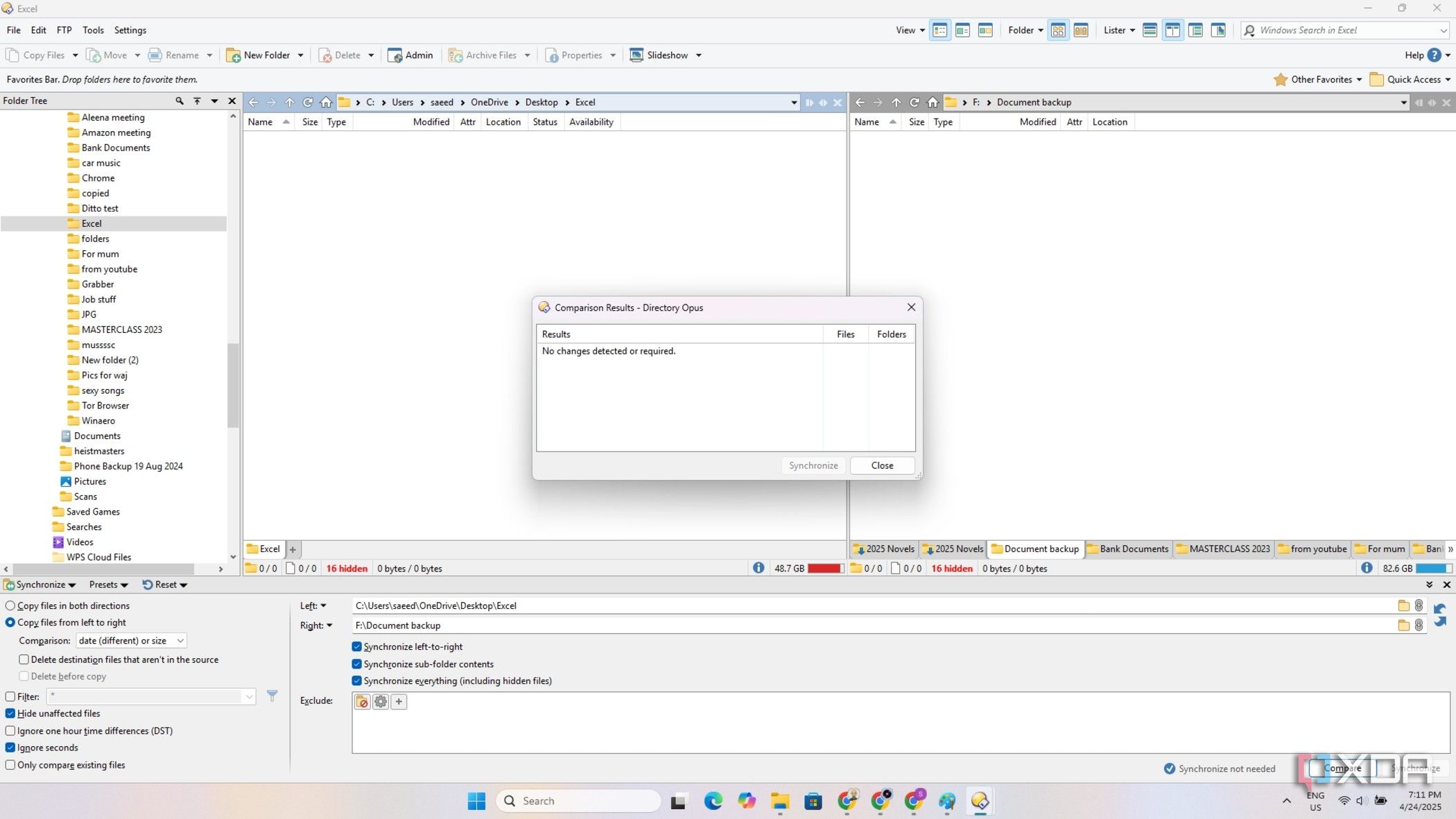The height and width of the screenshot is (819, 1456).
Task: Click the search icon in Folder Tree header
Action: 180,101
